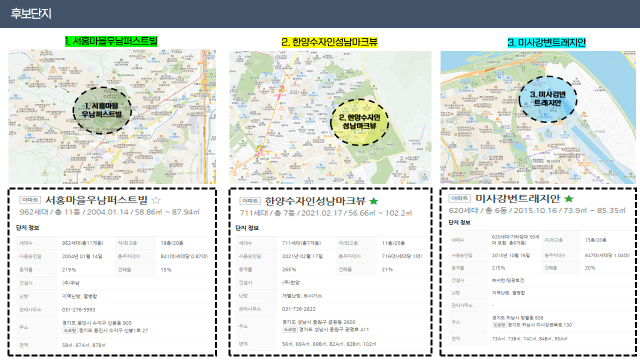Select the blue circle marker on third map
This screenshot has width=640, height=360.
coord(548,99)
